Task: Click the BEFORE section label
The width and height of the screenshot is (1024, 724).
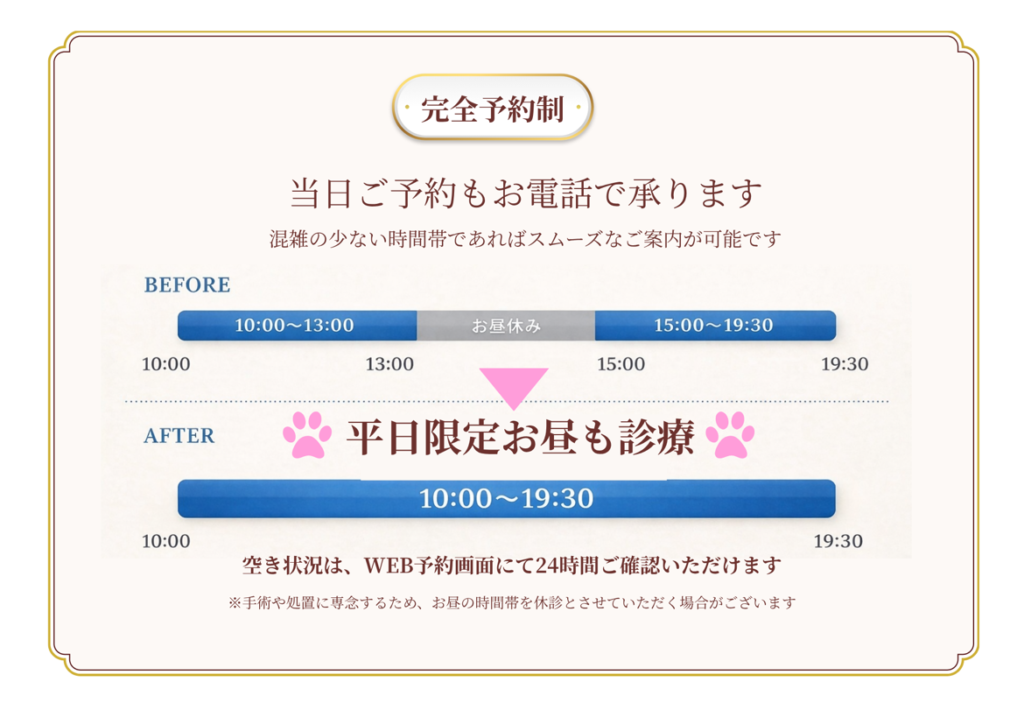Action: click(x=187, y=285)
